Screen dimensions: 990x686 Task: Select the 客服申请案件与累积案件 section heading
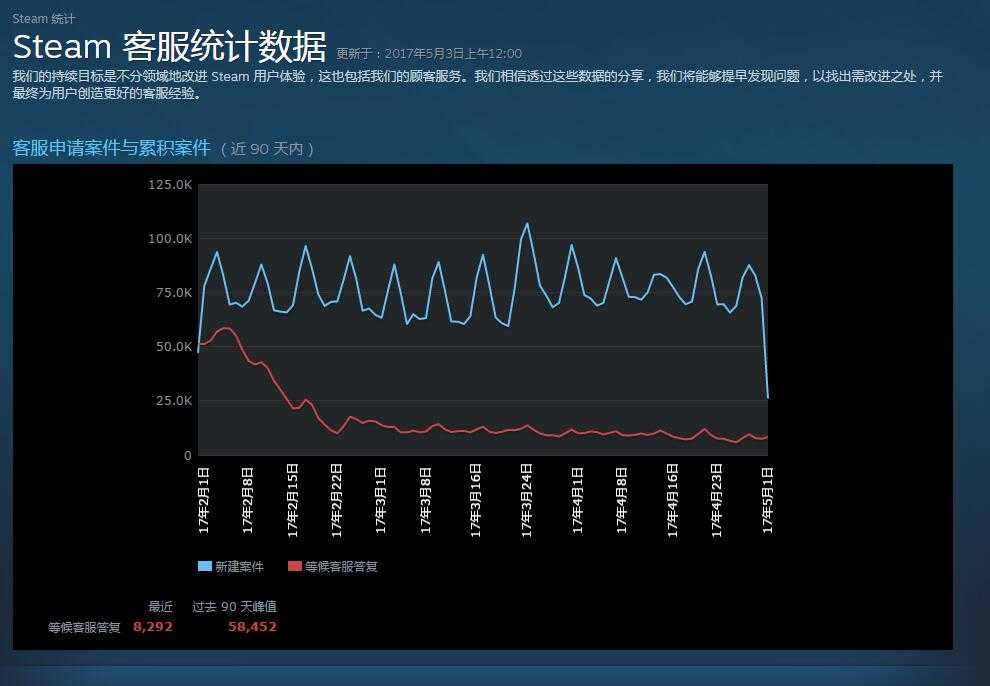click(111, 148)
